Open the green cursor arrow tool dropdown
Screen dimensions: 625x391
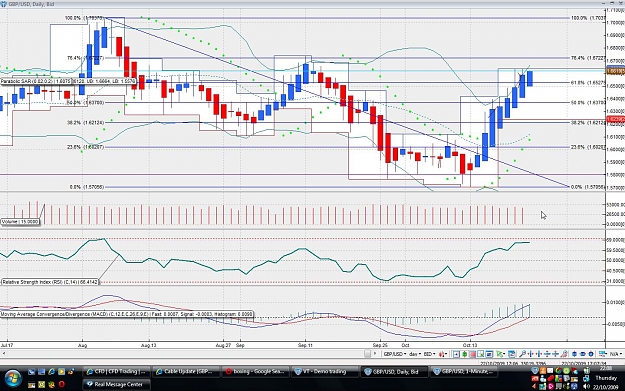[x=501, y=354]
